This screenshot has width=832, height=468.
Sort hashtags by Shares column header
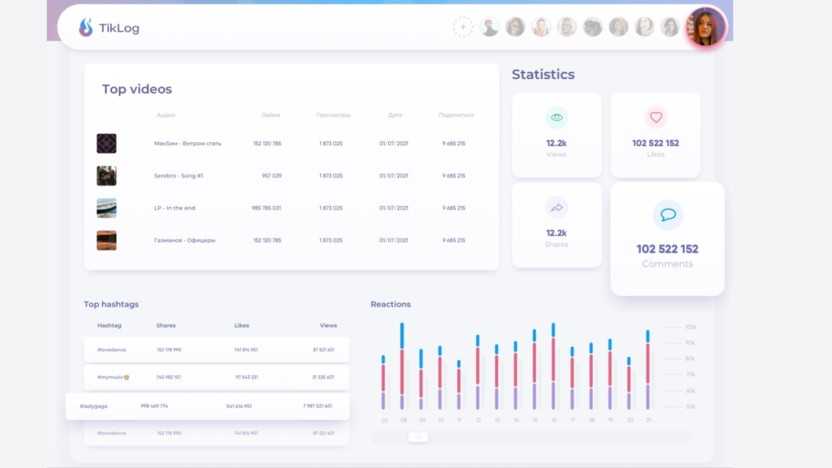tap(166, 325)
